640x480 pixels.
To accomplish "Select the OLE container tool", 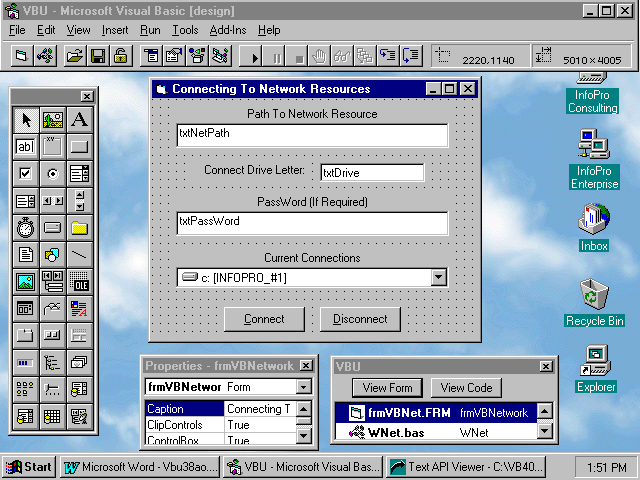I will (79, 282).
